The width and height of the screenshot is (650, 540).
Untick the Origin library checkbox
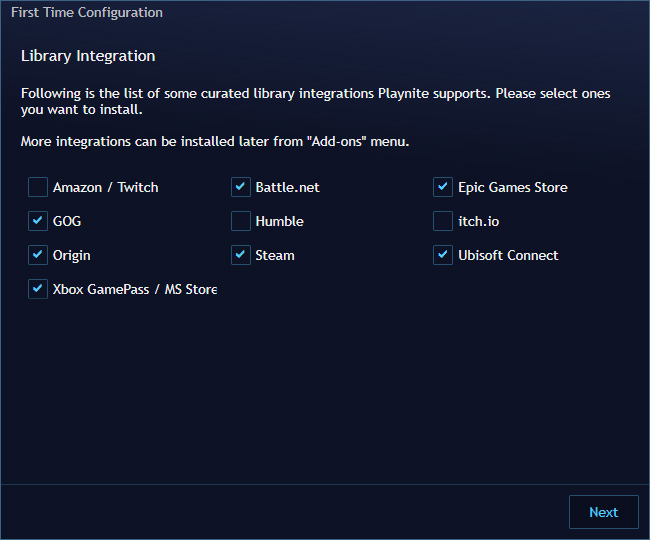(x=38, y=255)
